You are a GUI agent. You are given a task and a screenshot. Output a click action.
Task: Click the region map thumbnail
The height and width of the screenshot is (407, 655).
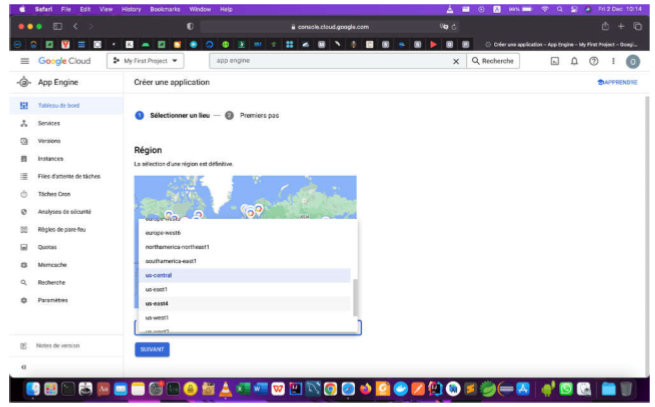(x=245, y=197)
